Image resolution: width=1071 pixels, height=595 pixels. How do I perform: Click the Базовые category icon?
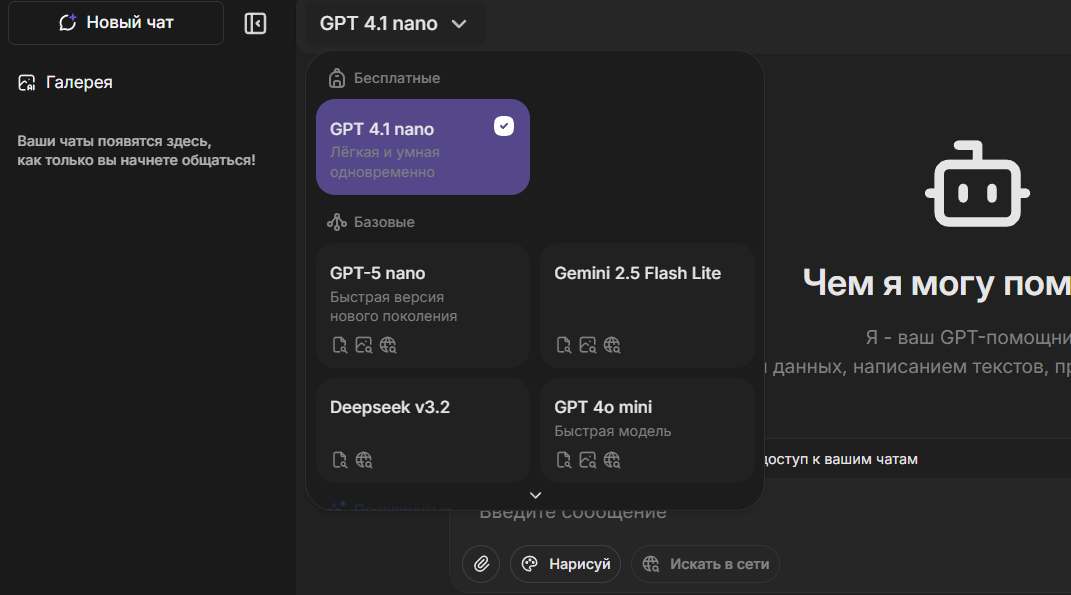[337, 222]
